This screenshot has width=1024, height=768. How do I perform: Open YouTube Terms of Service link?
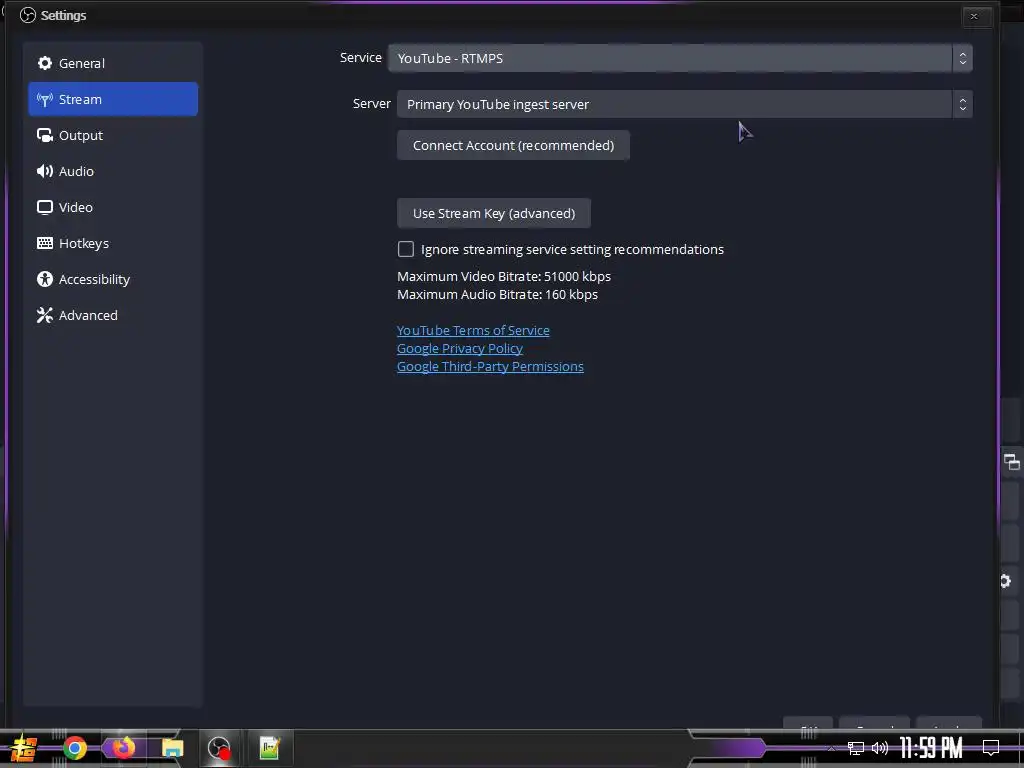(x=473, y=330)
